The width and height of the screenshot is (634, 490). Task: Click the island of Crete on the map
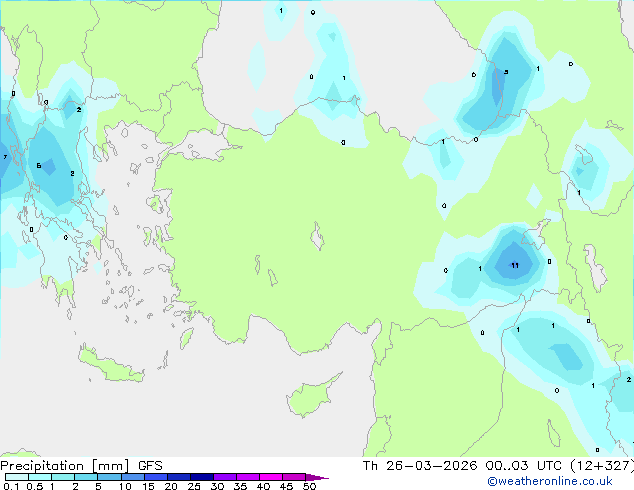coord(111,365)
